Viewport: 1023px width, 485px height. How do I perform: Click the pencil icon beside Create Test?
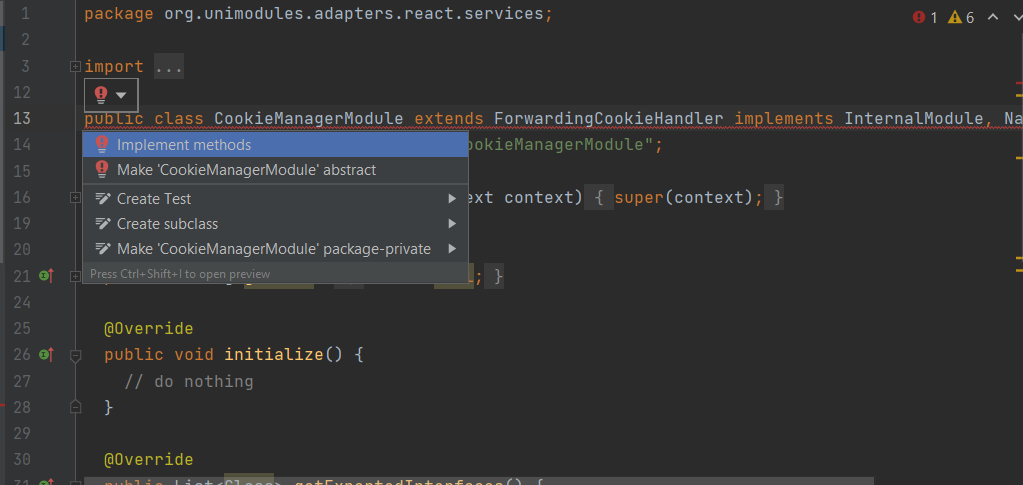coord(102,198)
